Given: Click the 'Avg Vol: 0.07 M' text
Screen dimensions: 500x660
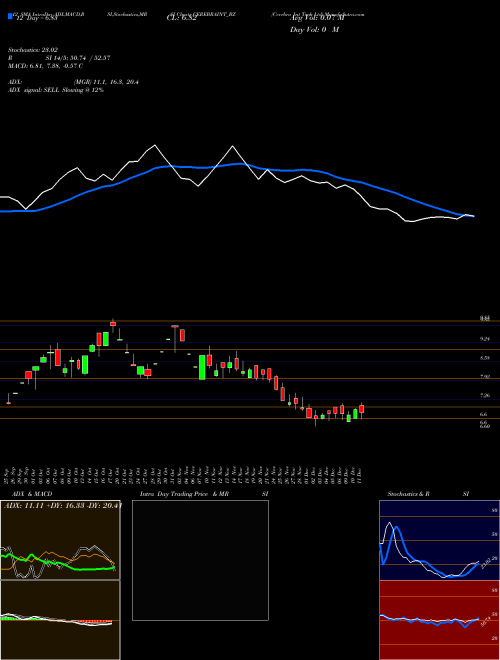Looking at the screenshot, I should pyautogui.click(x=317, y=18).
